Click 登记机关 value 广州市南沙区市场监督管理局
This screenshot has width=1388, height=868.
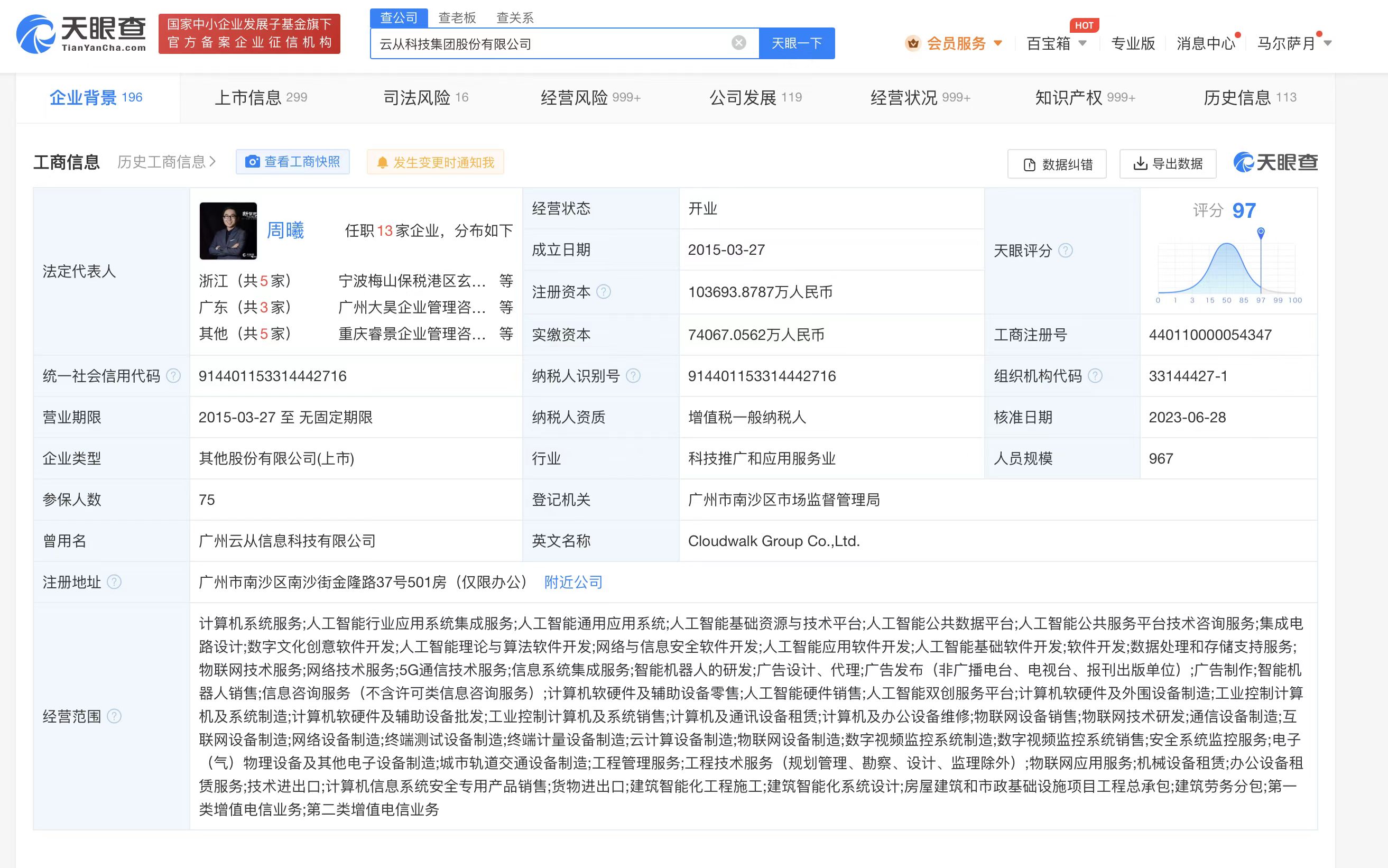coord(783,500)
